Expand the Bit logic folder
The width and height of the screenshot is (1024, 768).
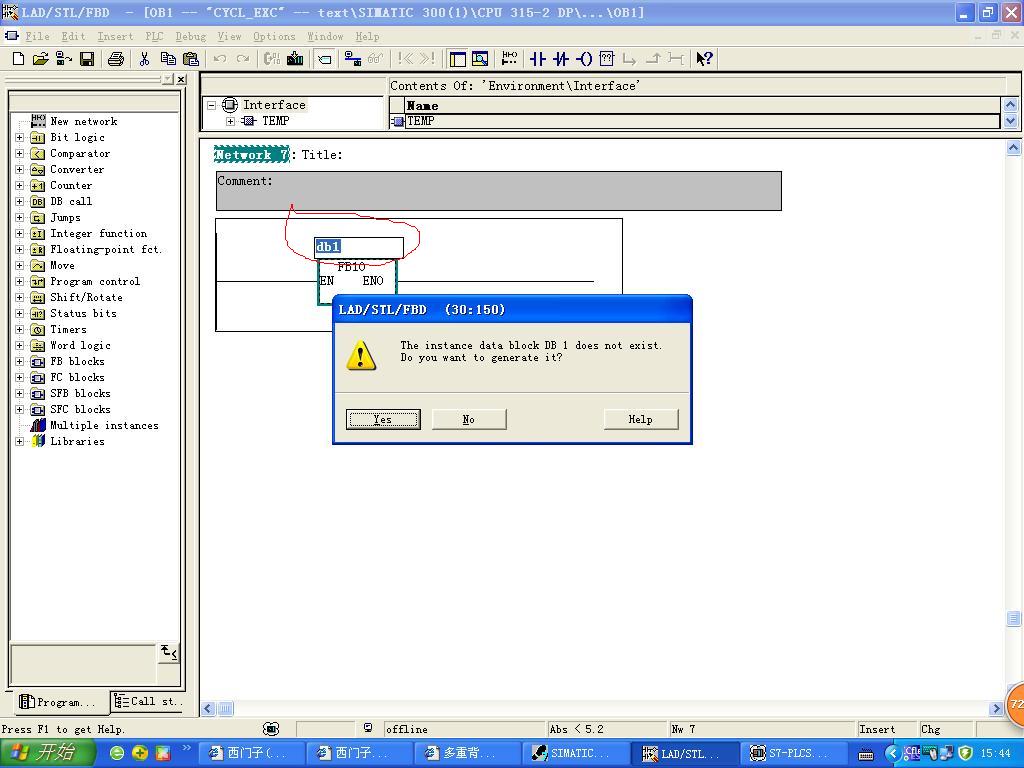coord(20,137)
